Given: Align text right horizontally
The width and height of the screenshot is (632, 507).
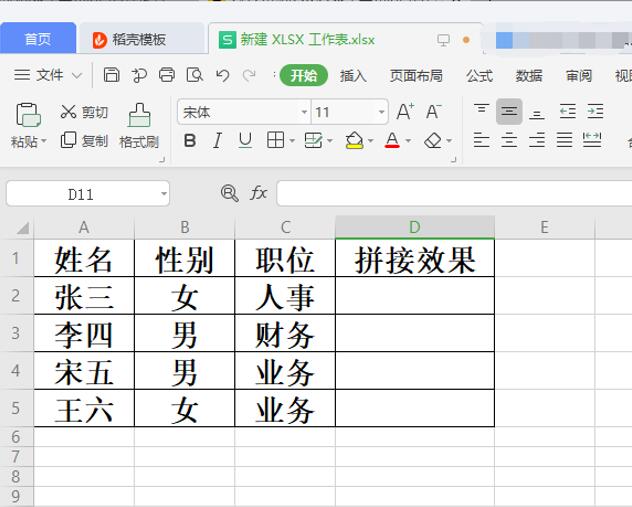Looking at the screenshot, I should [x=537, y=140].
